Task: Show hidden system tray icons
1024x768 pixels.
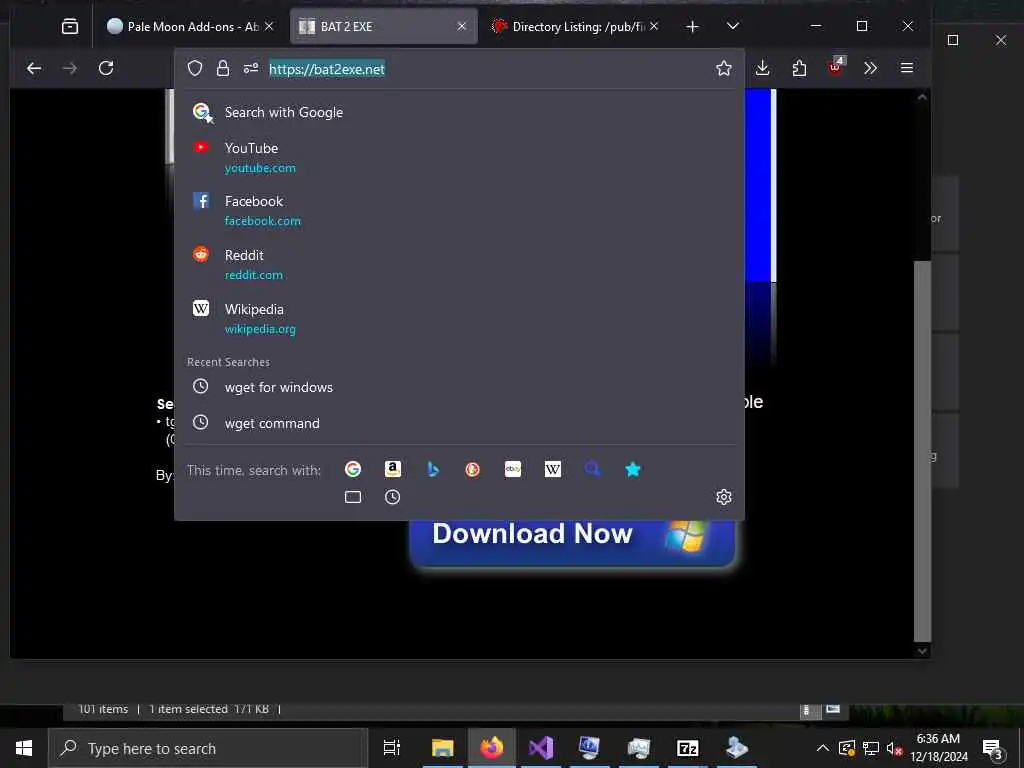Action: click(x=823, y=748)
